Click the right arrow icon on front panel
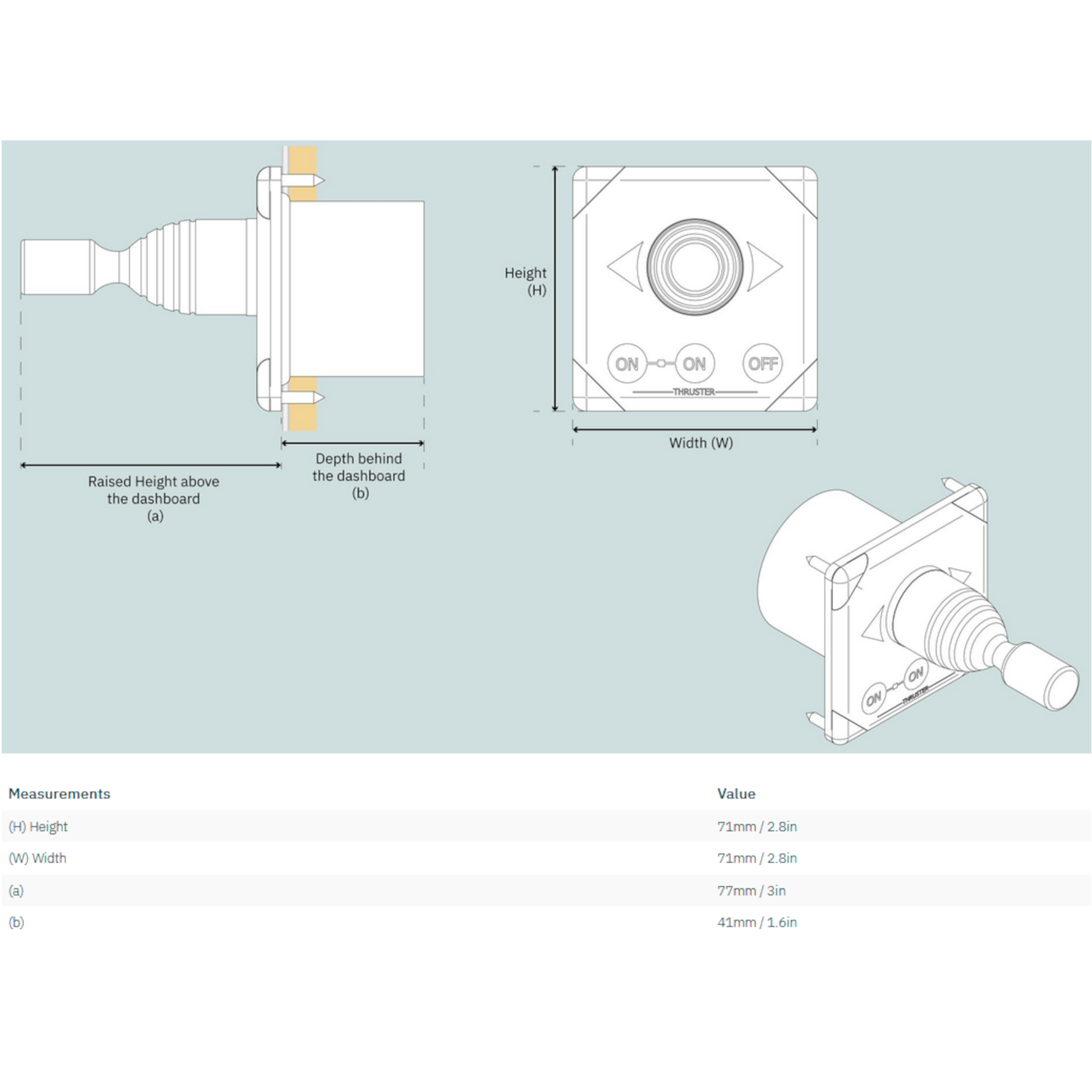 pos(763,266)
